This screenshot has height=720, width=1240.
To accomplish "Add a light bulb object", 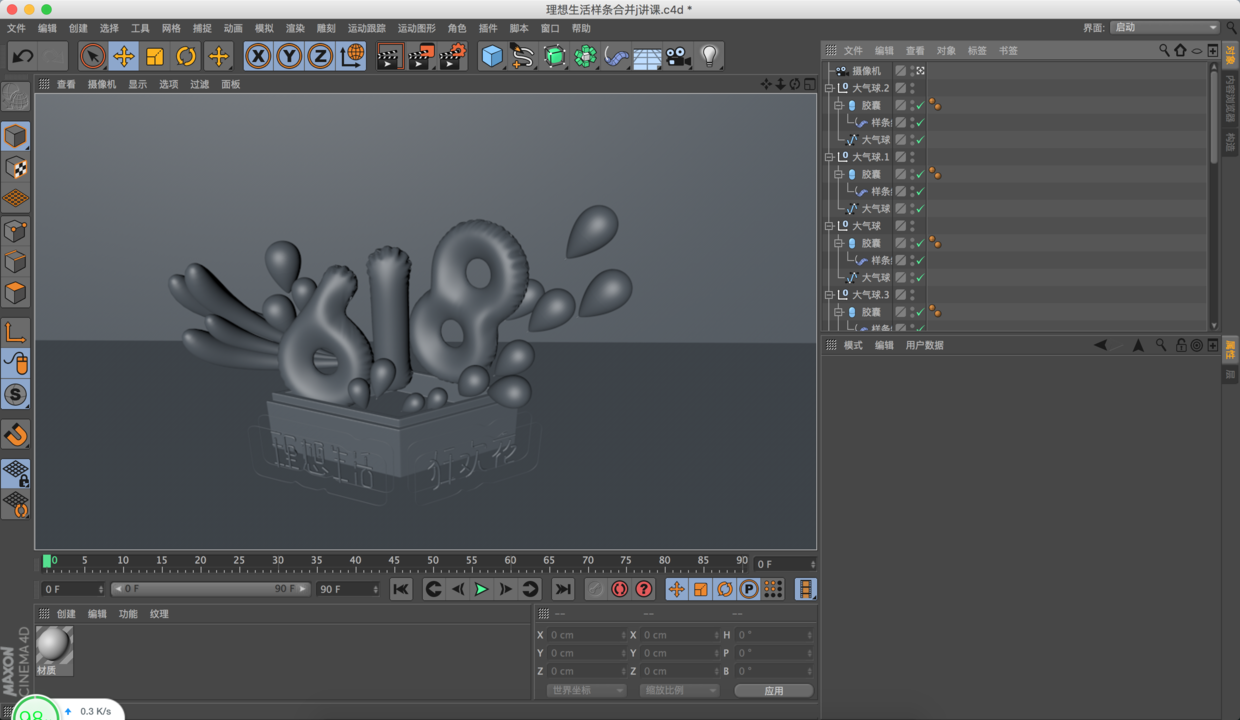I will (709, 56).
